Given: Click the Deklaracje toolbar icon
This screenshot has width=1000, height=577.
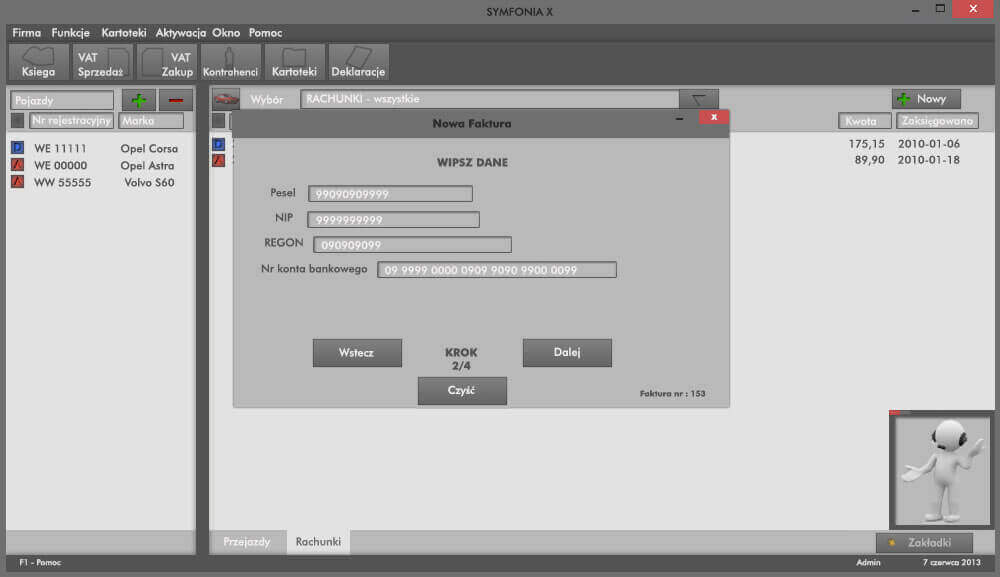Looking at the screenshot, I should [x=358, y=62].
